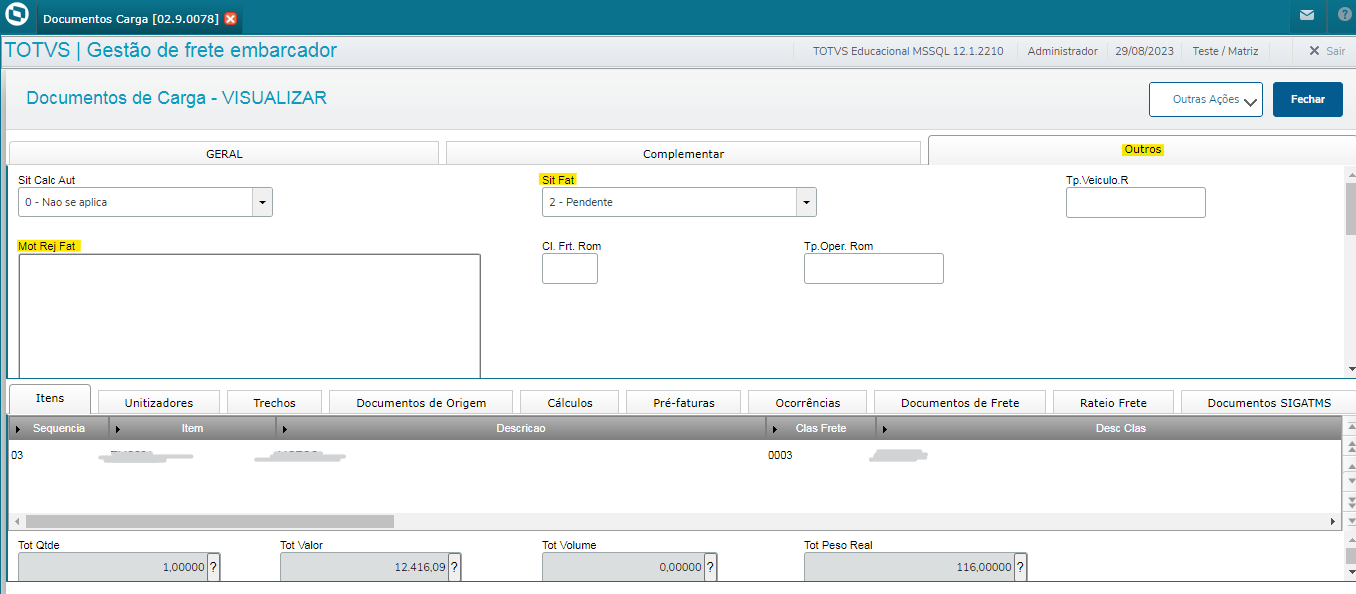Click the form panel scroll down arrow

[x=1350, y=370]
